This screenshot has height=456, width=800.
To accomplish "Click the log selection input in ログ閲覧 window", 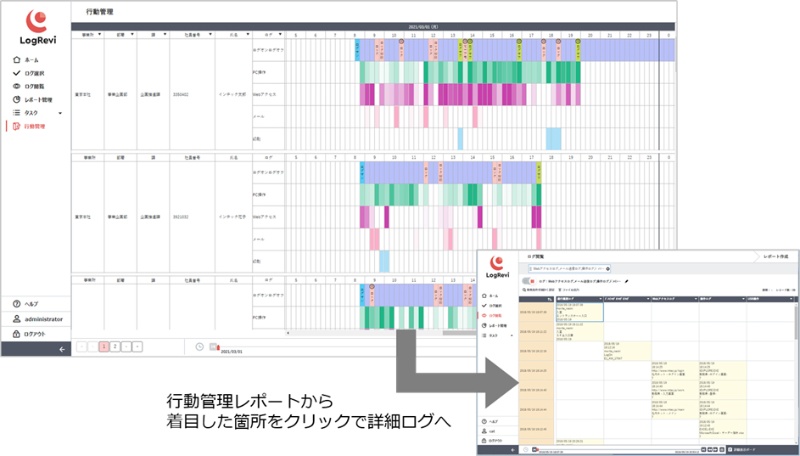I will (568, 268).
